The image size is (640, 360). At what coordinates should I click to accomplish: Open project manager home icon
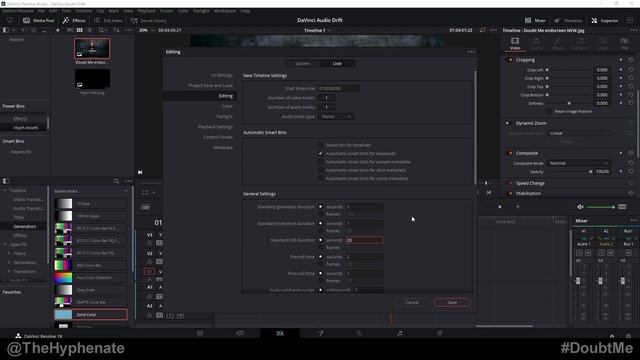612,336
